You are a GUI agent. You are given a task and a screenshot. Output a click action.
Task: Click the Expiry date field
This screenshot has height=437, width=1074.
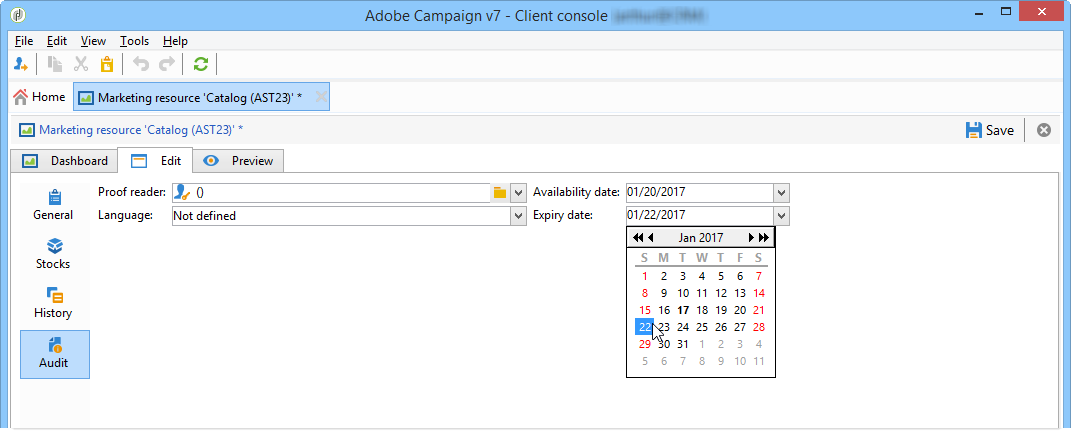pyautogui.click(x=699, y=216)
